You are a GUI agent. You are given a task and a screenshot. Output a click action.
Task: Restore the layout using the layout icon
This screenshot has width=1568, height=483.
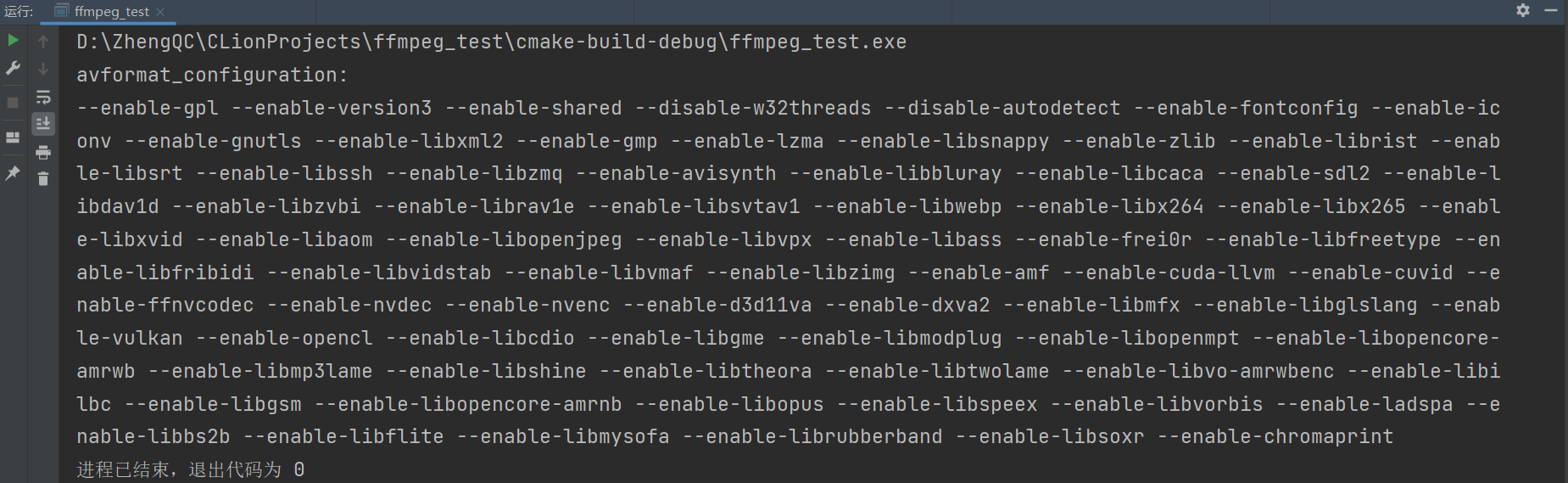13,138
